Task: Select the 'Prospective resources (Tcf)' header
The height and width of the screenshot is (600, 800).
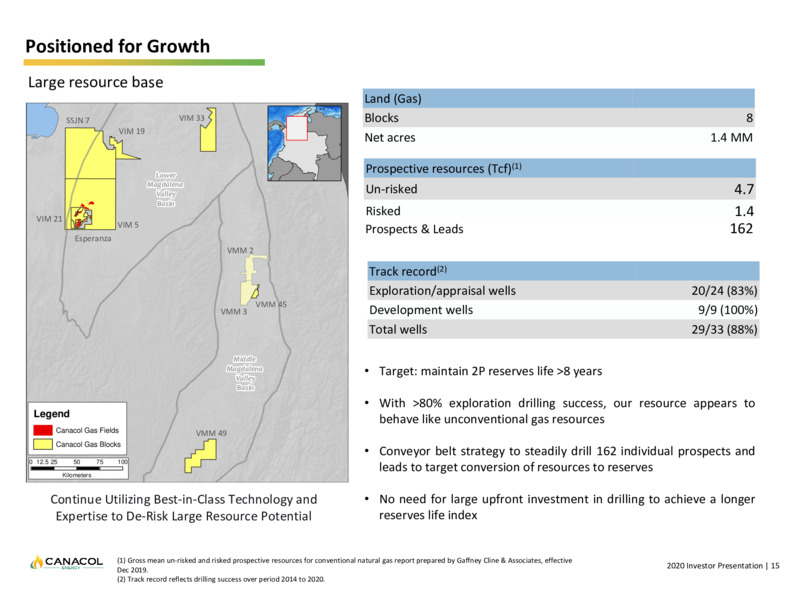Action: point(443,168)
